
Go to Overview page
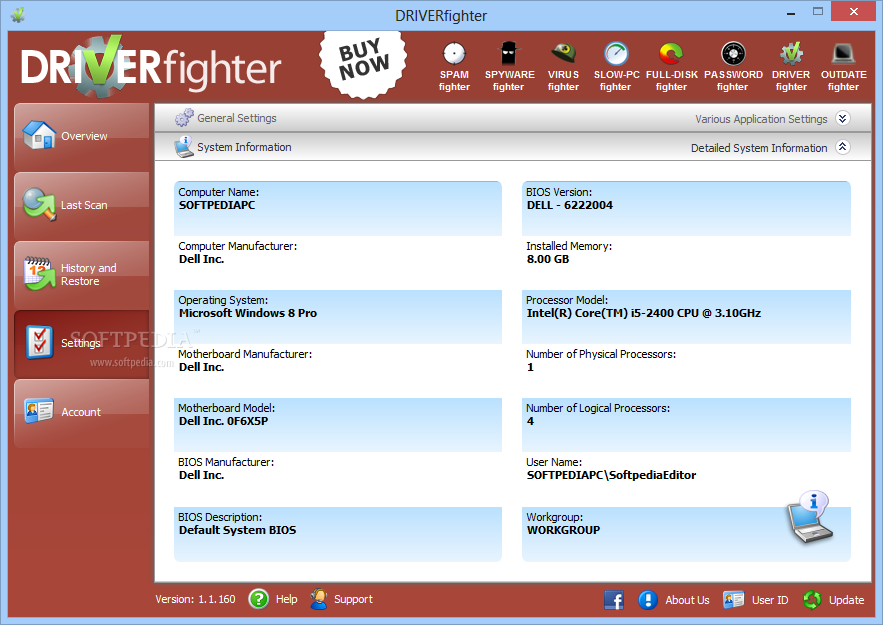coord(82,136)
